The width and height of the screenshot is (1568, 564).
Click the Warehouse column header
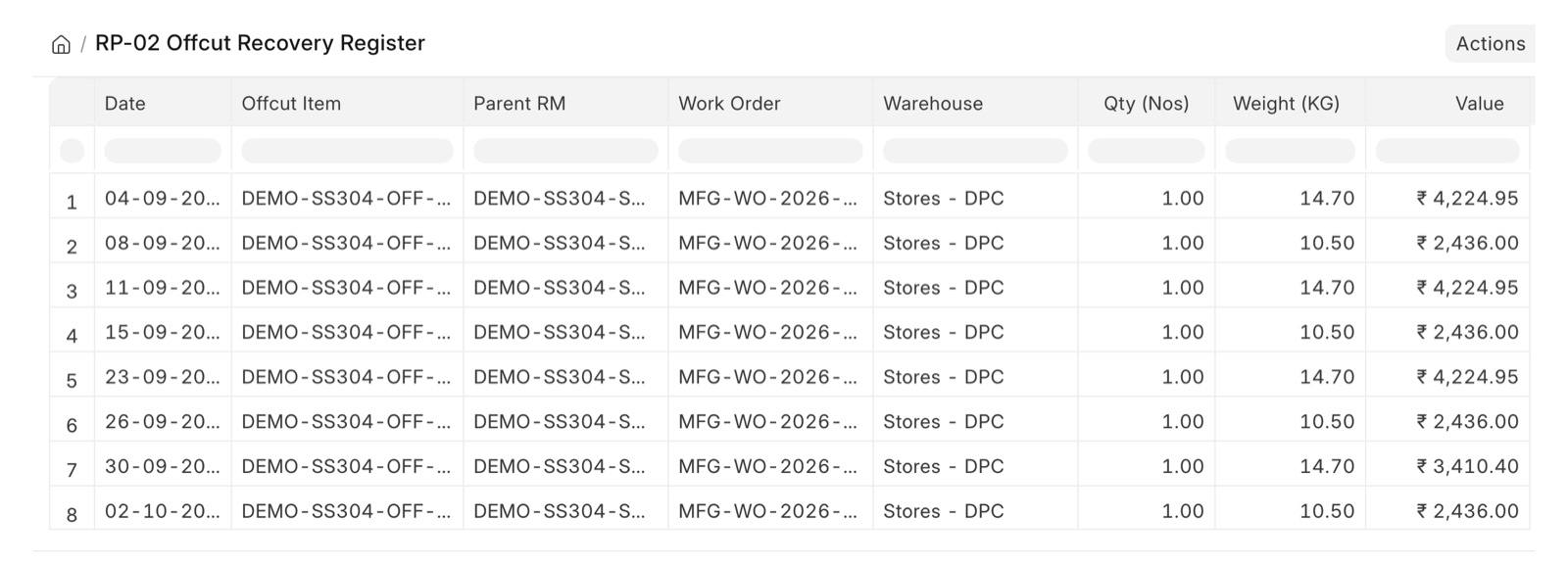[x=975, y=103]
